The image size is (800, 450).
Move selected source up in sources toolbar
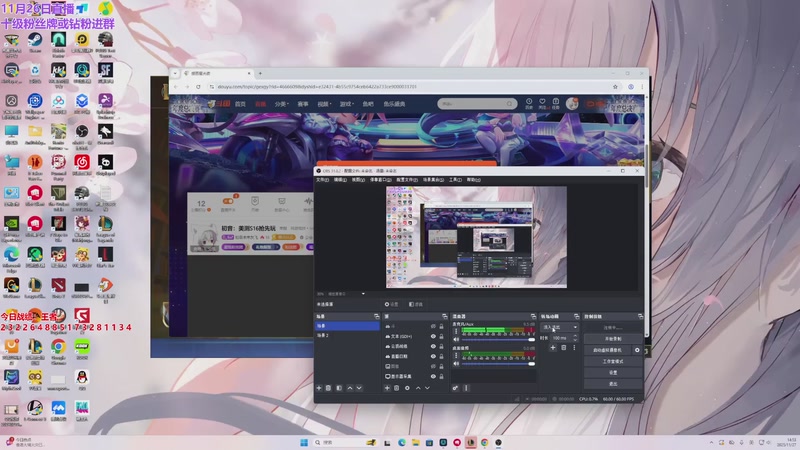pyautogui.click(x=418, y=388)
